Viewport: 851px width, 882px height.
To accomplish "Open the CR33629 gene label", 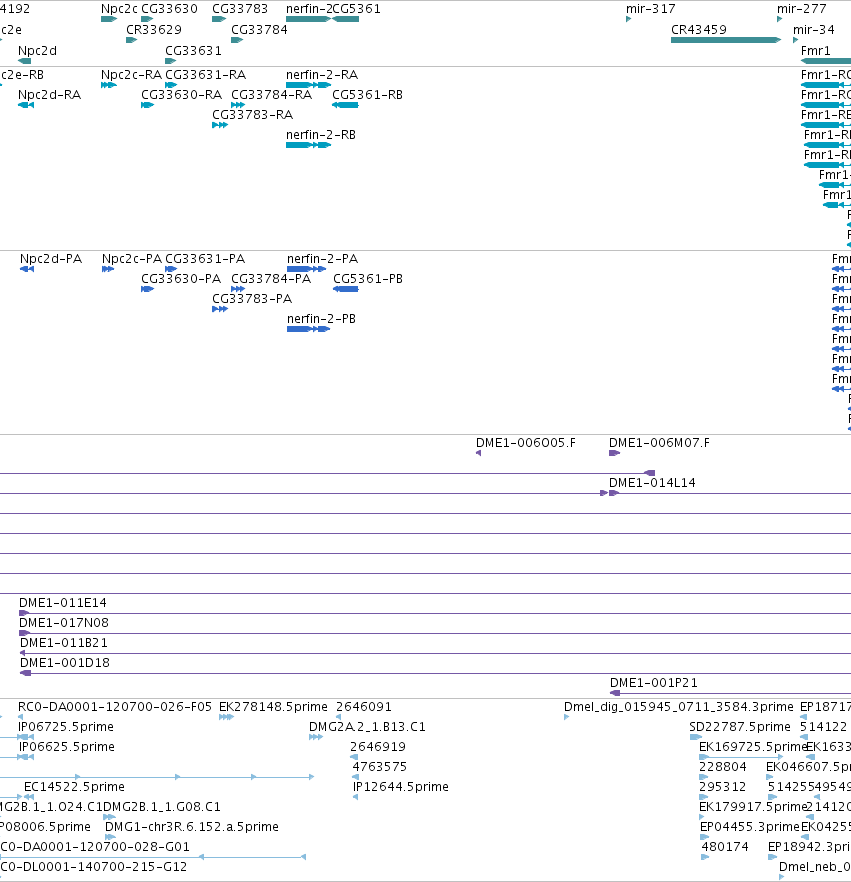I will coord(154,30).
